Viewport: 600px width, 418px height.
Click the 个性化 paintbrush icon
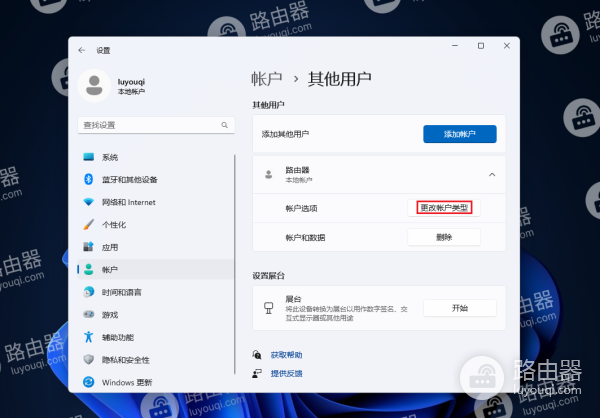pyautogui.click(x=89, y=224)
